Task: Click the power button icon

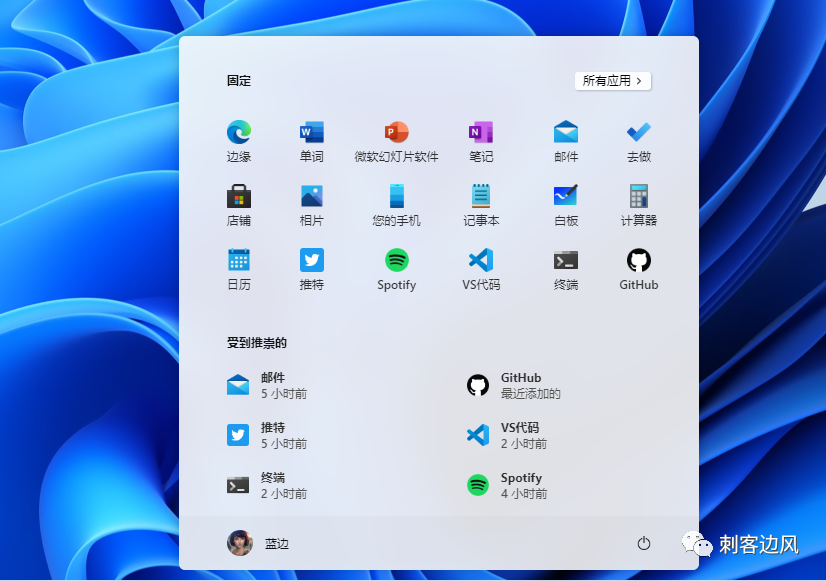Action: [643, 543]
